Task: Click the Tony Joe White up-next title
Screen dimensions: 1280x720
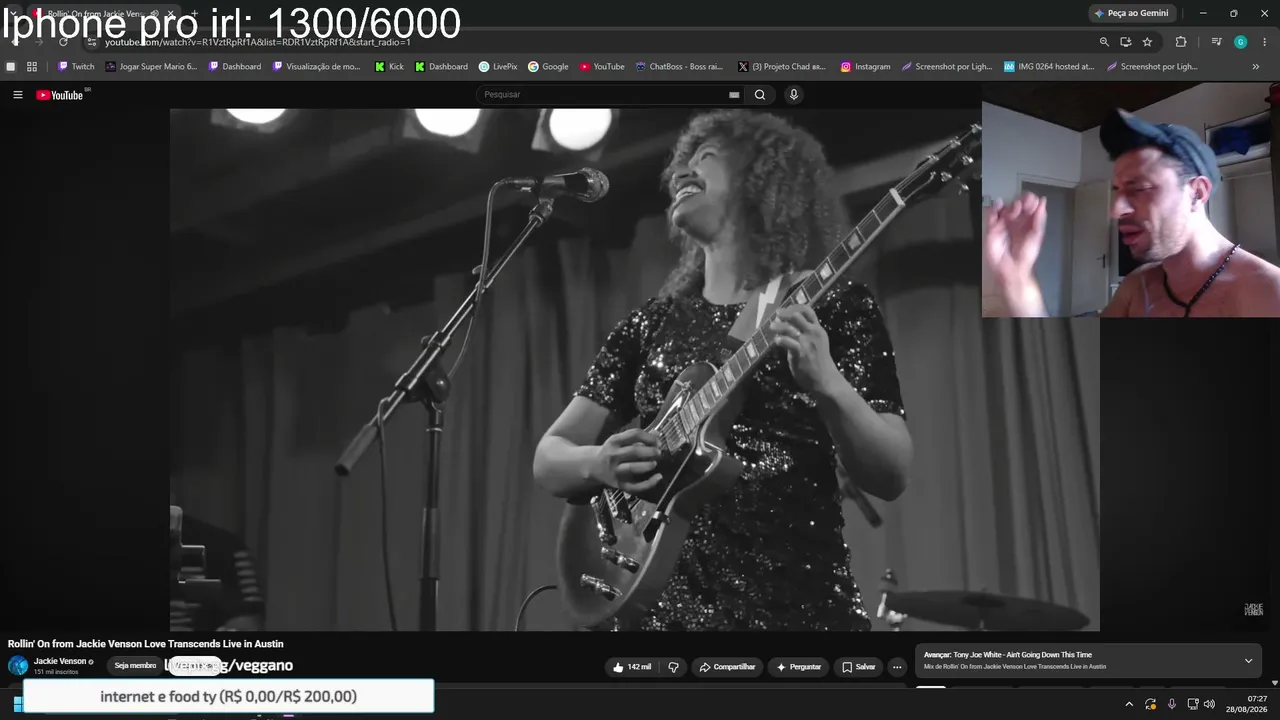Action: (x=1022, y=655)
